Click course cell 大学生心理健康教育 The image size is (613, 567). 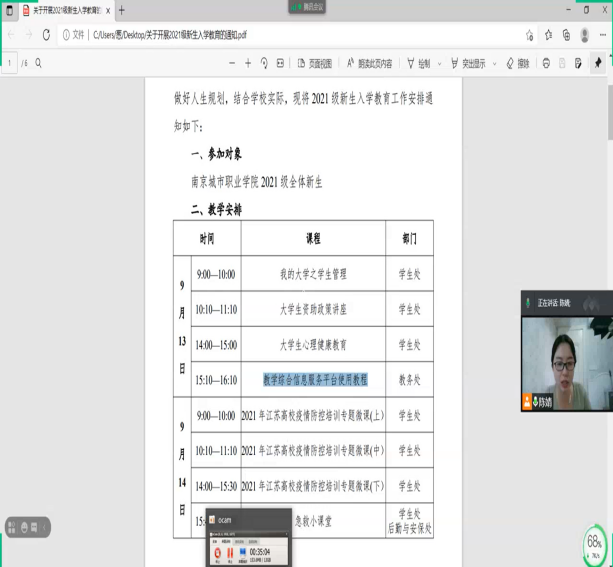(313, 345)
